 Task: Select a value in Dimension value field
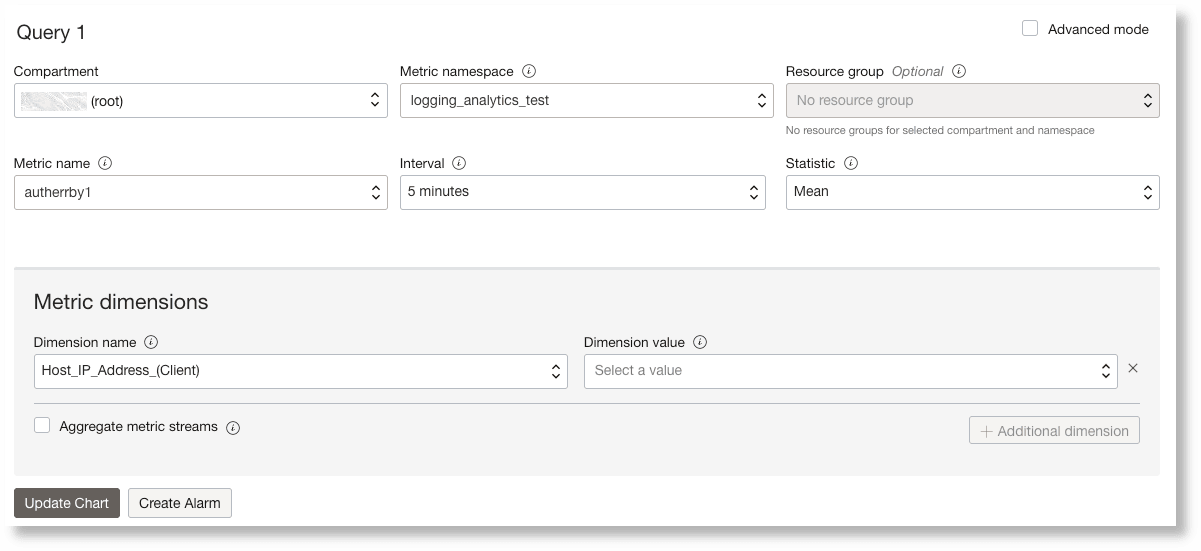tap(850, 371)
